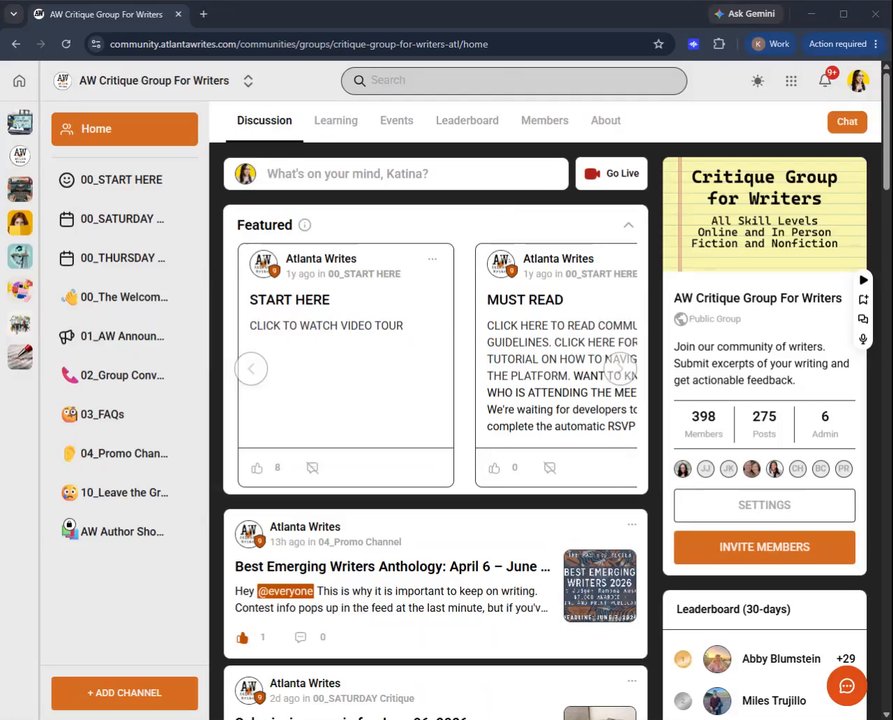Like the START HERE featured post
The image size is (893, 720).
tap(257, 468)
